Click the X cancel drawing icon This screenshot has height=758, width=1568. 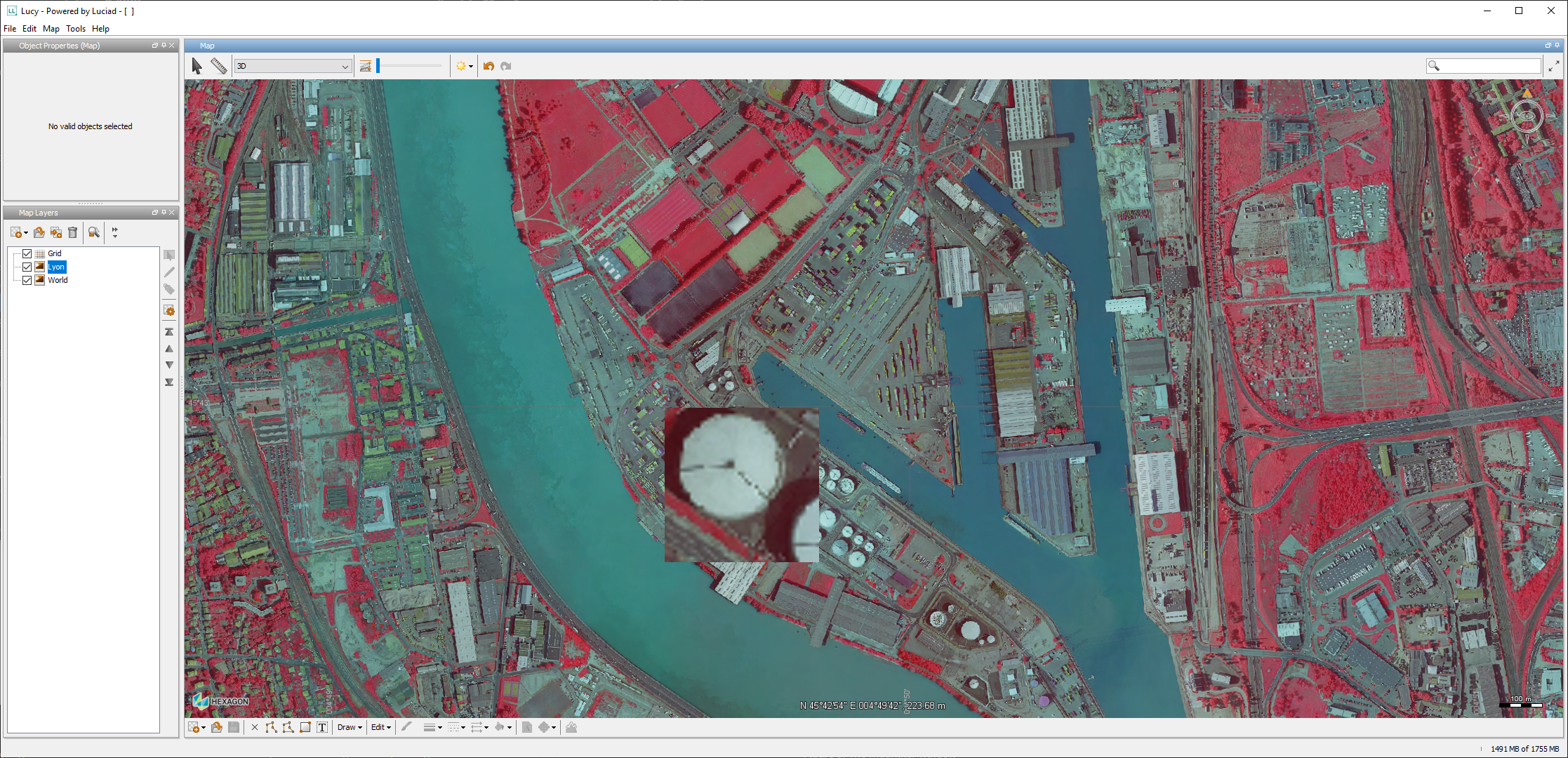point(255,727)
